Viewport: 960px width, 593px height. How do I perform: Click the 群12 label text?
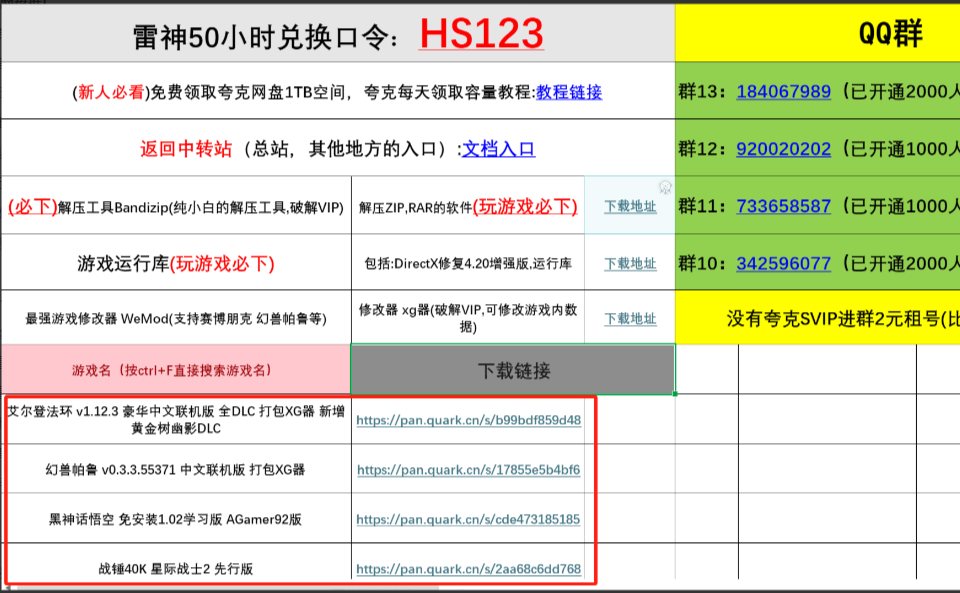[702, 149]
